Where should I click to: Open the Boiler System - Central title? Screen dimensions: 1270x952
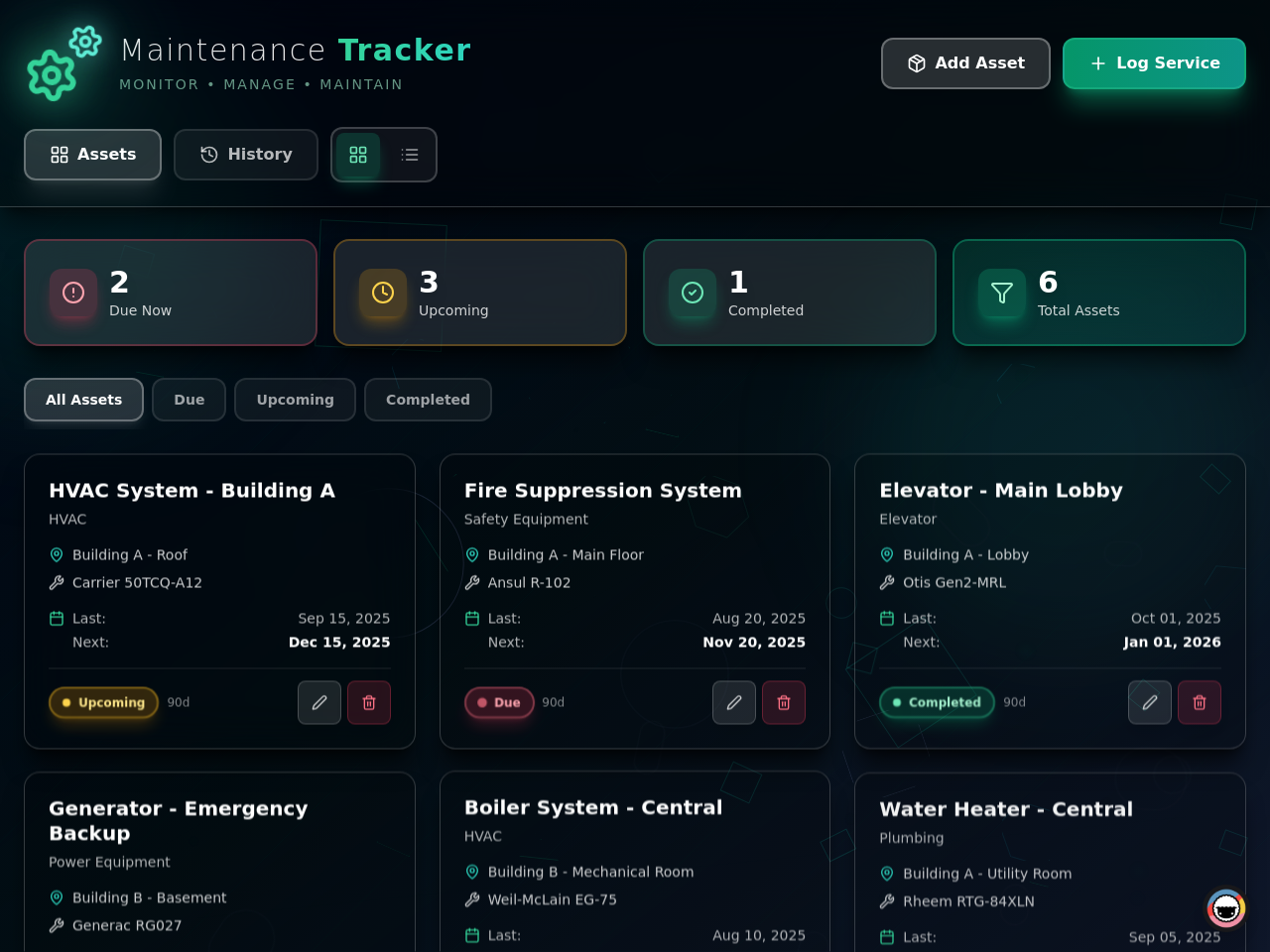click(593, 808)
